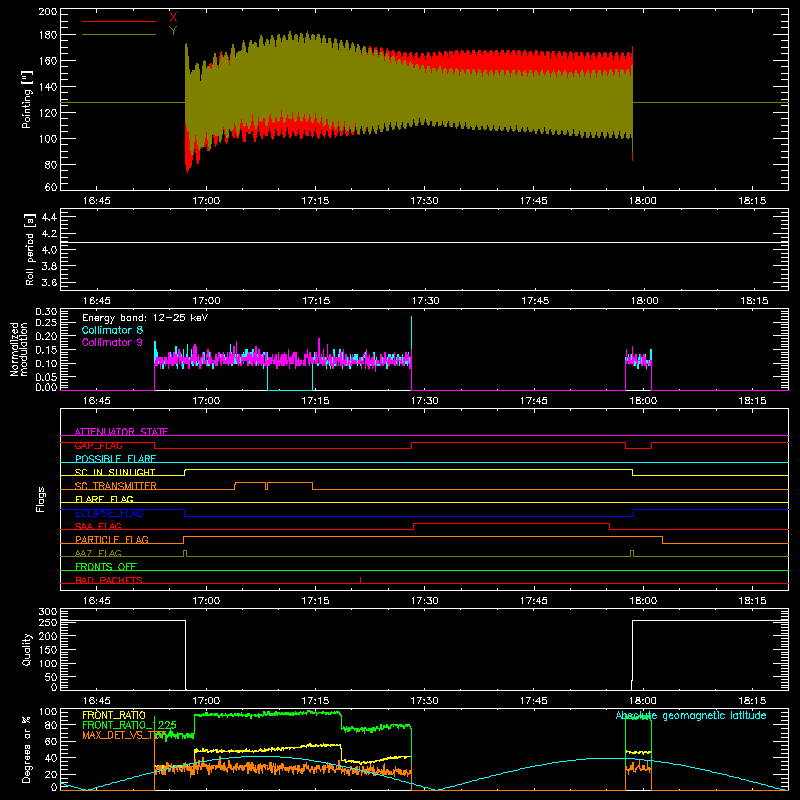Click the 'Absolute geomagnetic latitude' label
800x800 pixels.
tap(691, 716)
